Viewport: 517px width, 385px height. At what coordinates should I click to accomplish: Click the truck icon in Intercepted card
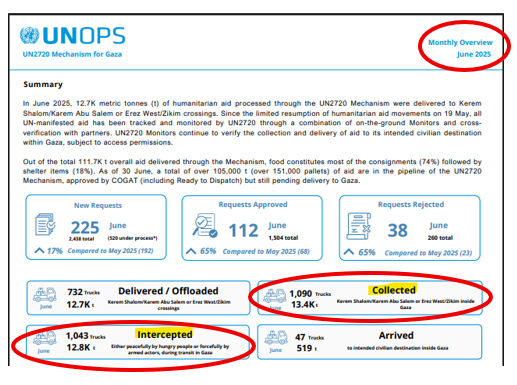[x=45, y=338]
